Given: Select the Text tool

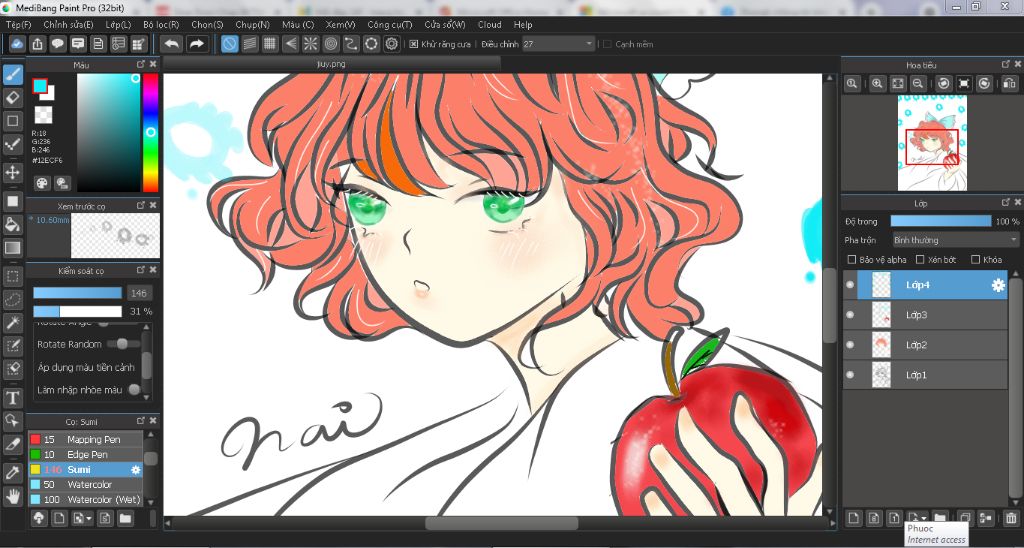Looking at the screenshot, I should [12, 397].
